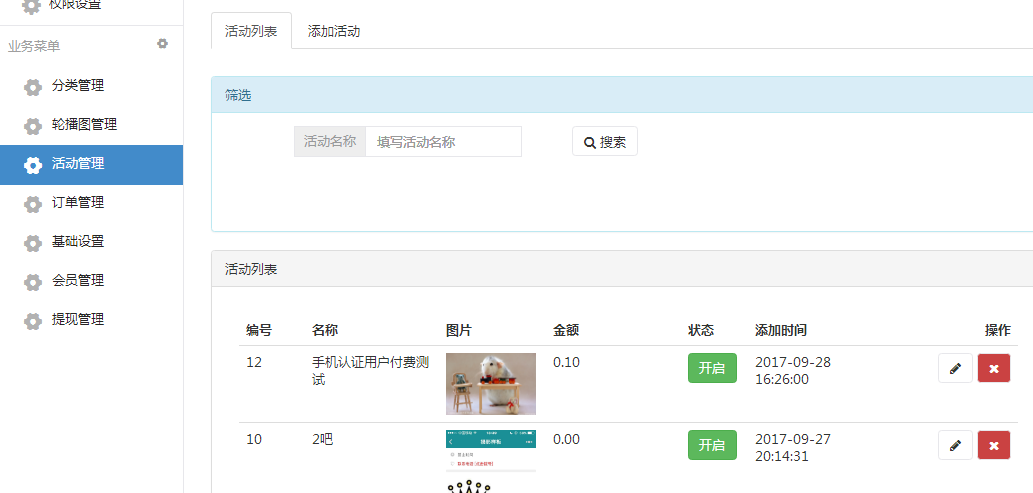Go to 基础设置 in the sidebar

(x=78, y=242)
